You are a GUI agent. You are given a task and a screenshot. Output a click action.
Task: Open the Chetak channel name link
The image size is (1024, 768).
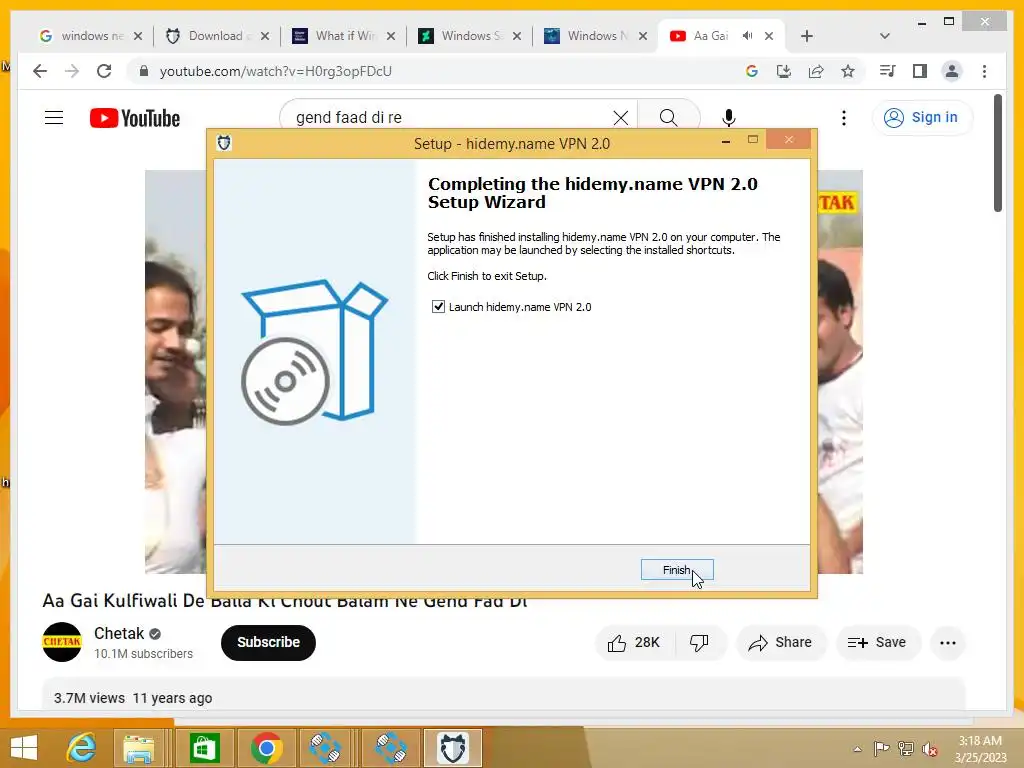pos(119,633)
